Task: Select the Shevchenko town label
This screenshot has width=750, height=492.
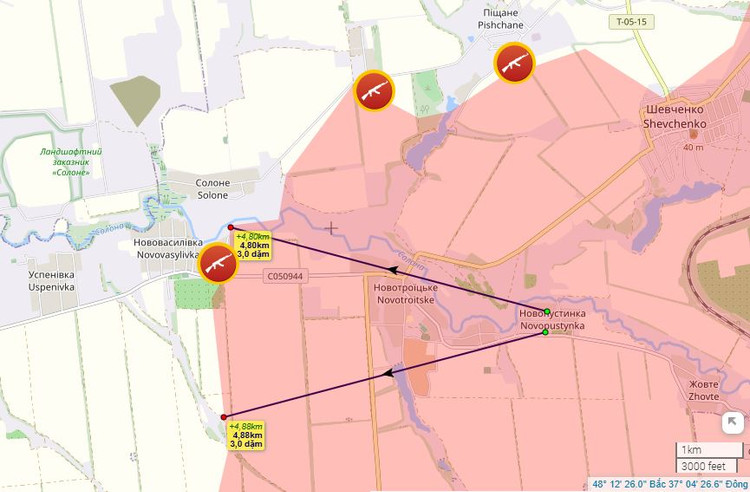Action: point(674,117)
